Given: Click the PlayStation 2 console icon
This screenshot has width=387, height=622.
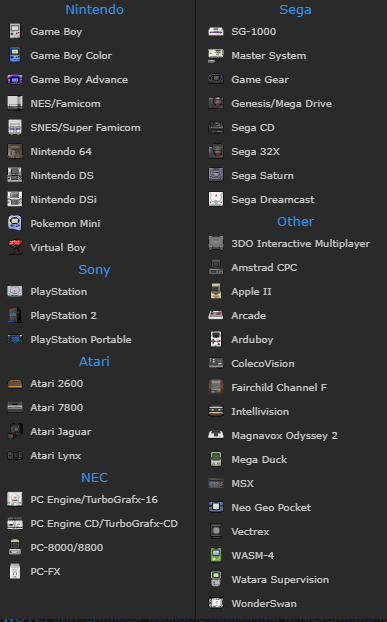Looking at the screenshot, I should pyautogui.click(x=15, y=315).
